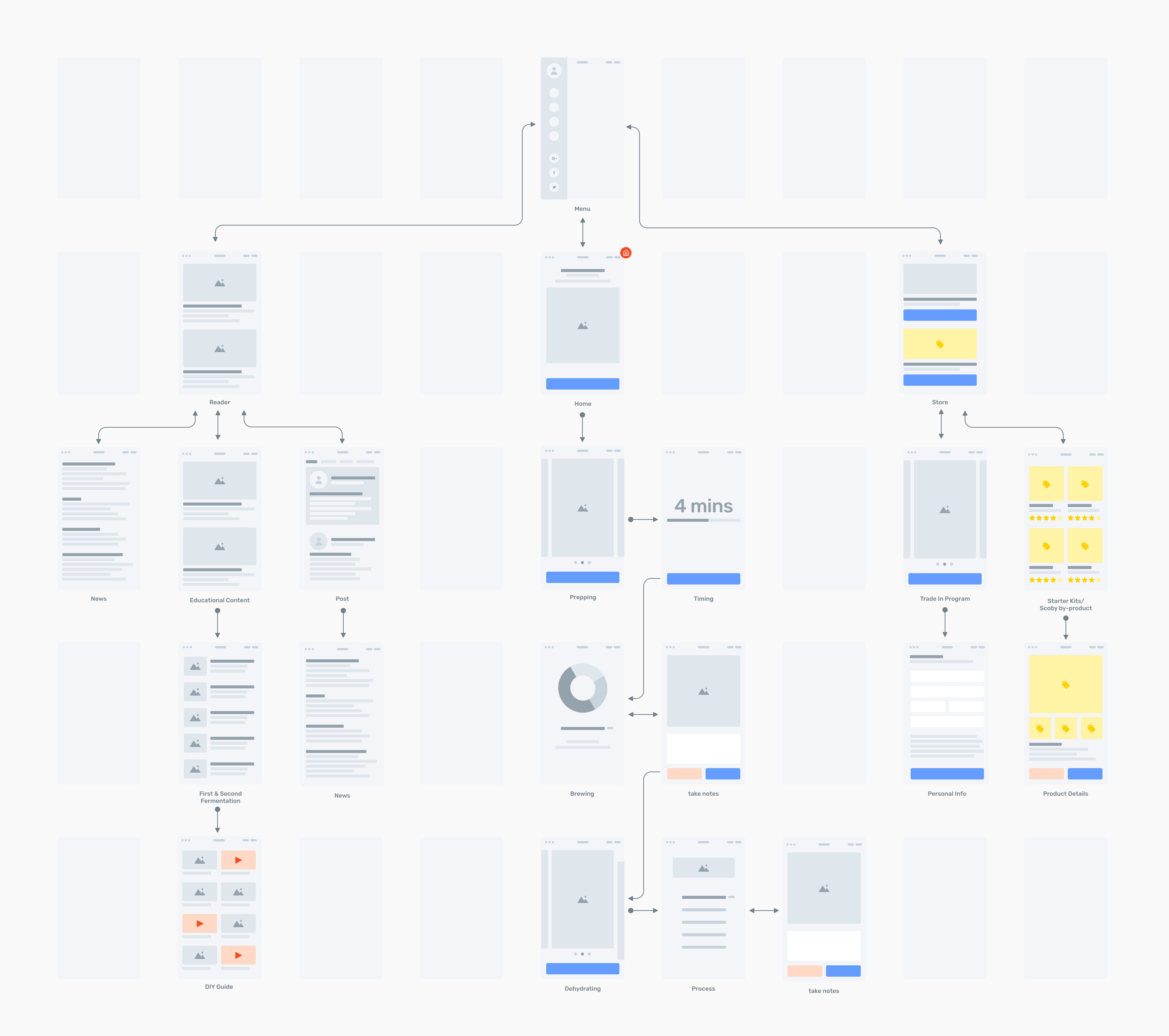Screen dimensions: 1169x1036
Task: Click the Google Plus icon in Menu
Action: 554,158
